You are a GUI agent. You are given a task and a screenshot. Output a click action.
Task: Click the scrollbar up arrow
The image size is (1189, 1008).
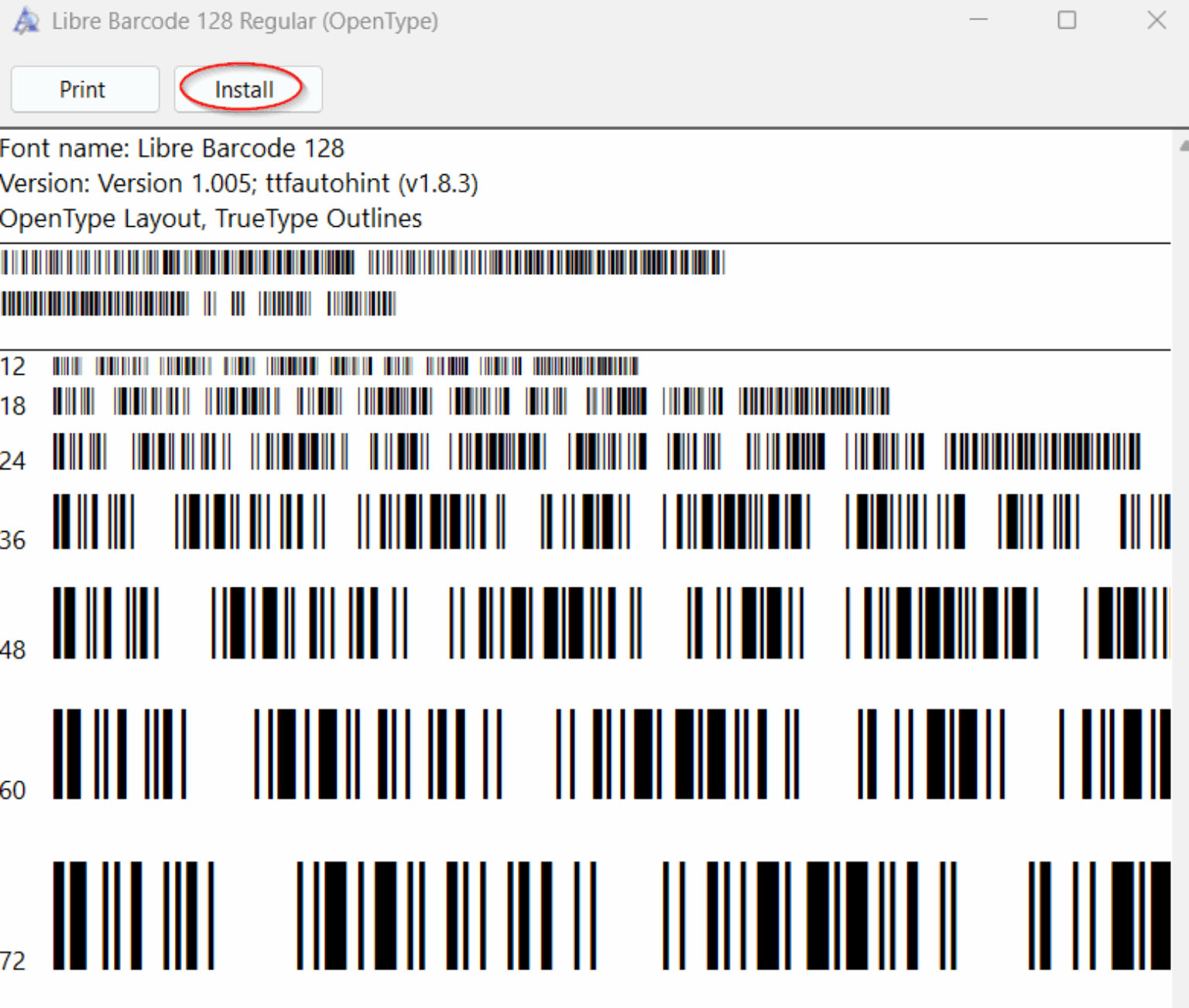(1180, 145)
